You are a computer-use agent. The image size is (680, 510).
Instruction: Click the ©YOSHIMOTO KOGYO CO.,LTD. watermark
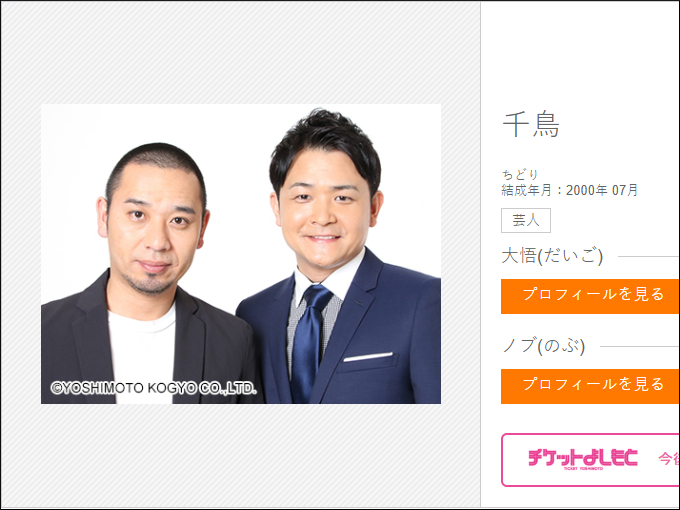coord(154,388)
